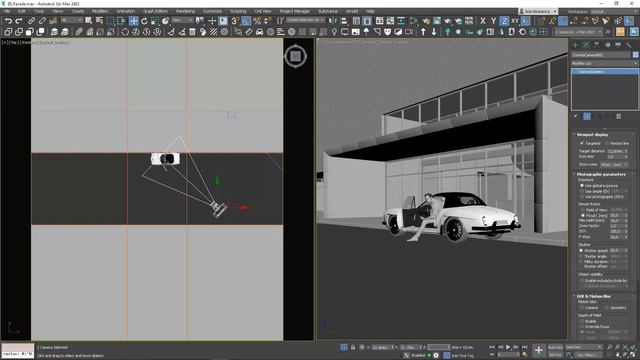The height and width of the screenshot is (360, 640).
Task: Toggle the Targeted checkbox
Action: pyautogui.click(x=582, y=143)
